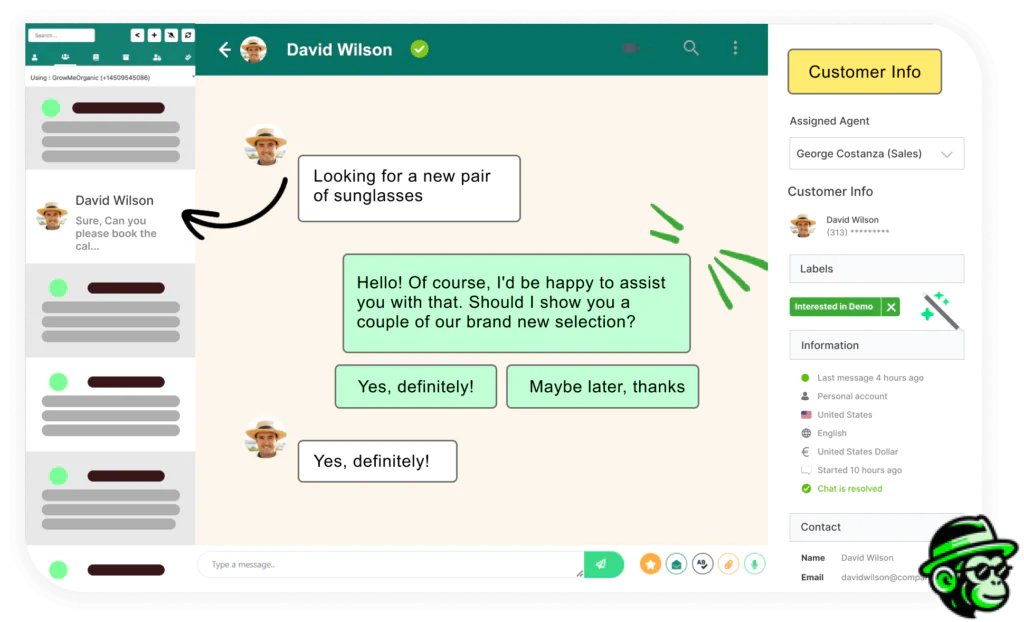Screen dimensions: 1024x622
Task: Click the send message paper plane button
Action: (x=602, y=564)
